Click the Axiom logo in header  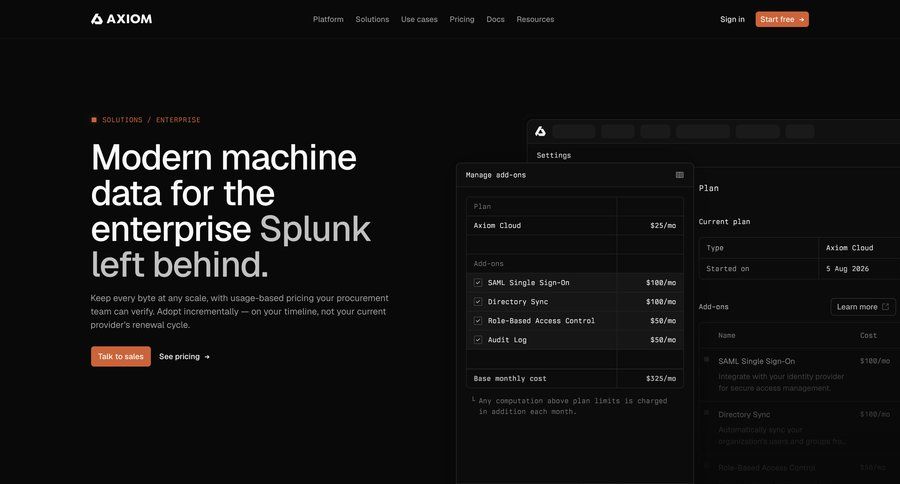coord(121,19)
